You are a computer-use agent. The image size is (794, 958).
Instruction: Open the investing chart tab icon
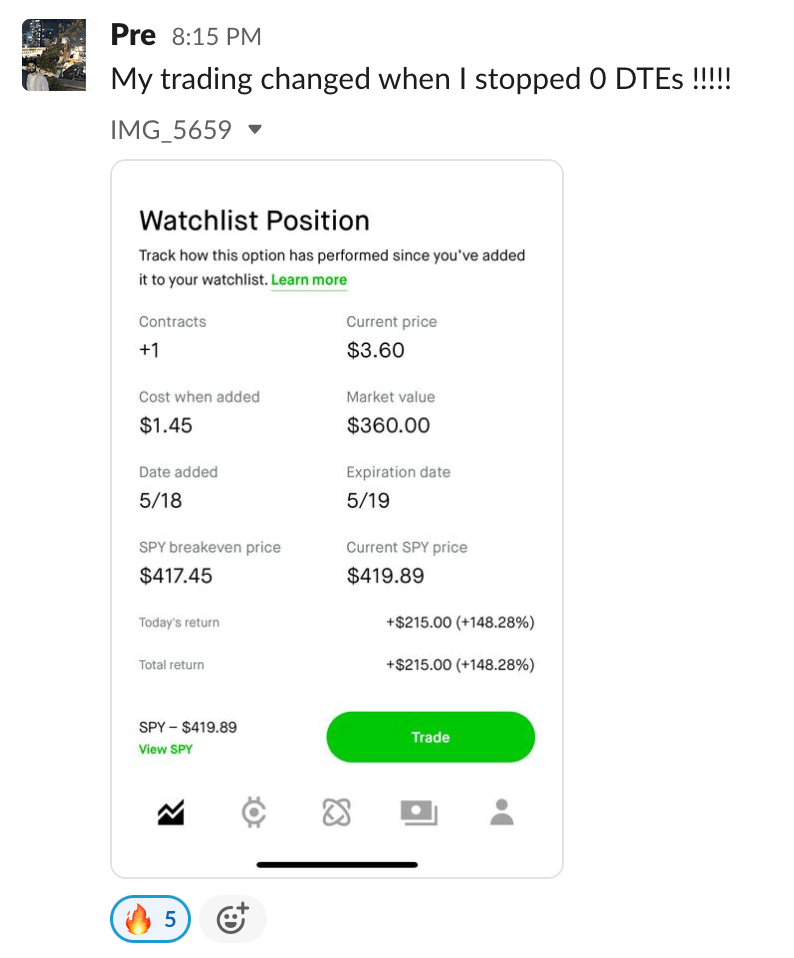pos(170,813)
